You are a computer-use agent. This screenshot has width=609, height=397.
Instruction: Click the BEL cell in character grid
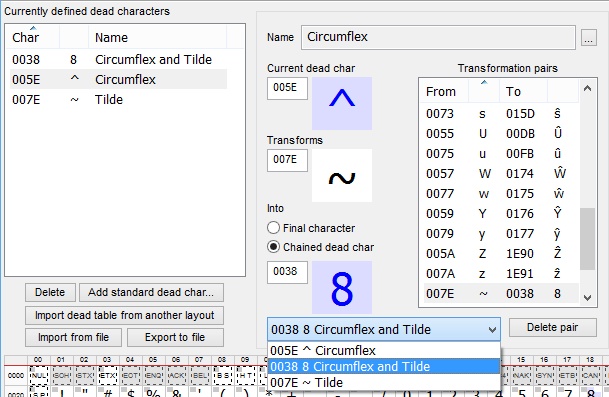tap(199, 376)
